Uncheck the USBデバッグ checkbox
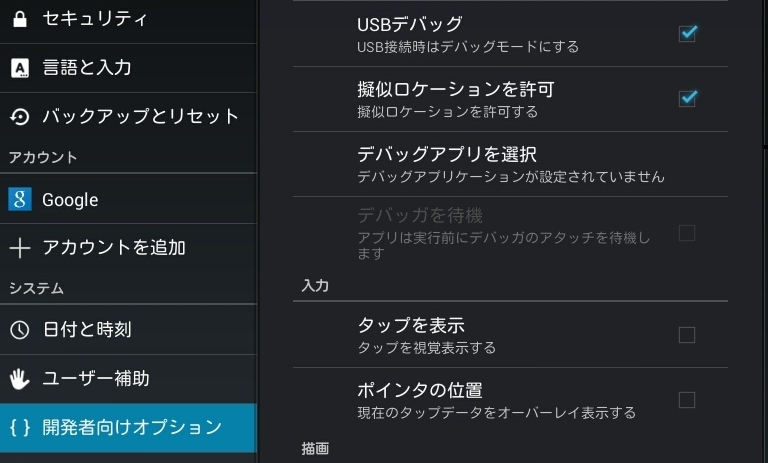The height and width of the screenshot is (463, 768). click(687, 33)
